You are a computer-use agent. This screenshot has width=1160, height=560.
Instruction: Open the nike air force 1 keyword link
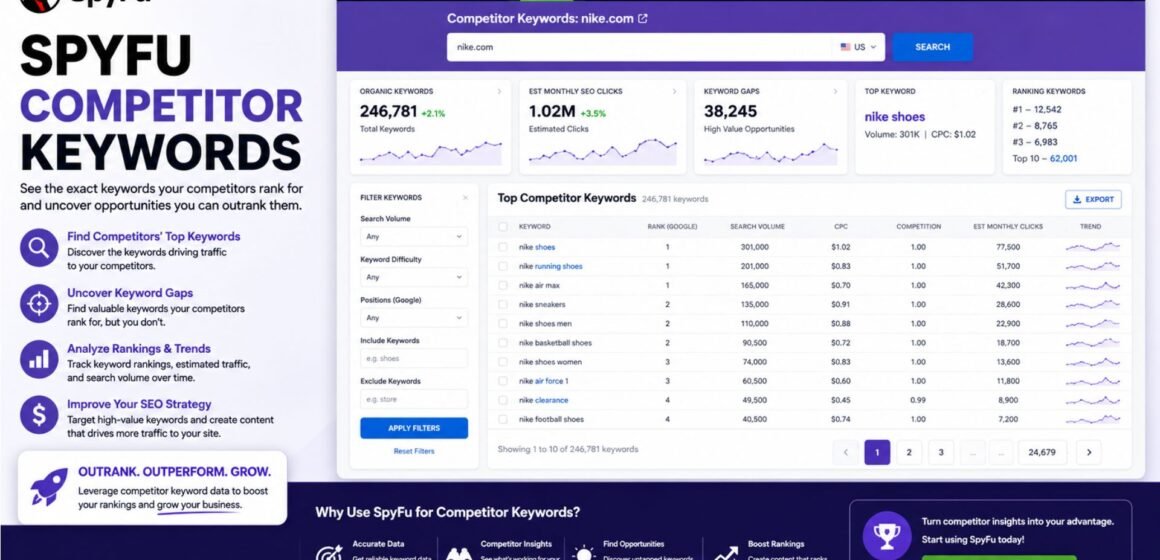click(x=544, y=381)
